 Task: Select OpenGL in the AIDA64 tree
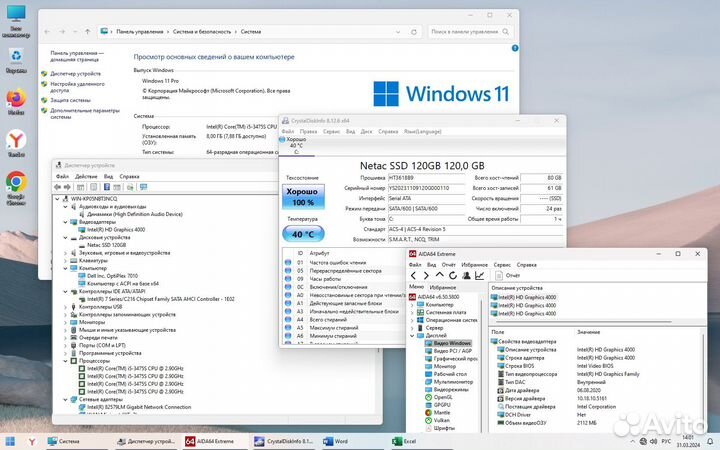point(443,397)
